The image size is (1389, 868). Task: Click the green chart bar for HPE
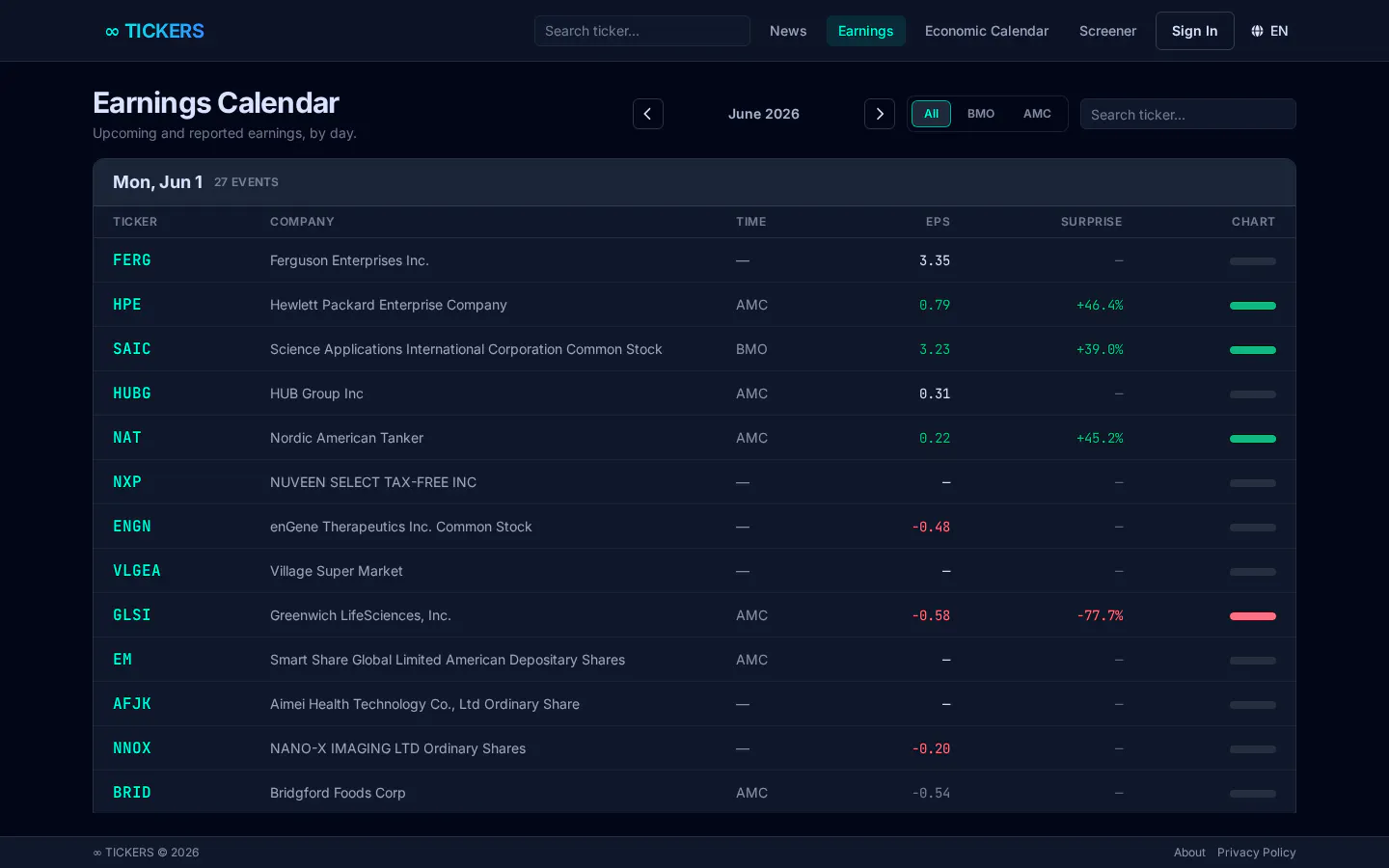click(x=1253, y=306)
